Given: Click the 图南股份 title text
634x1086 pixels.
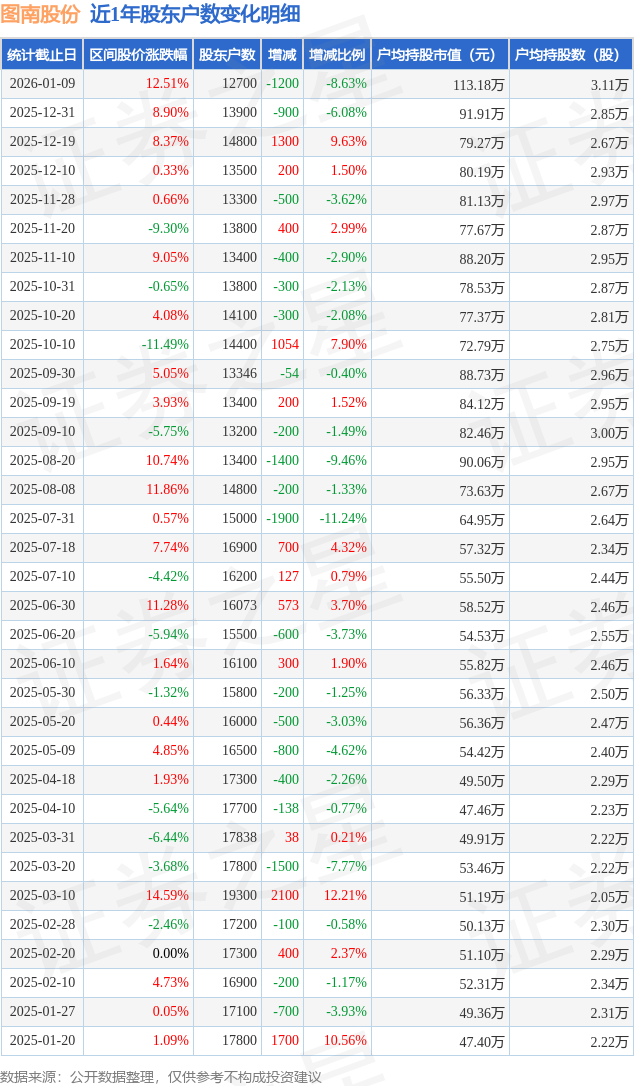Looking at the screenshot, I should click(40, 14).
